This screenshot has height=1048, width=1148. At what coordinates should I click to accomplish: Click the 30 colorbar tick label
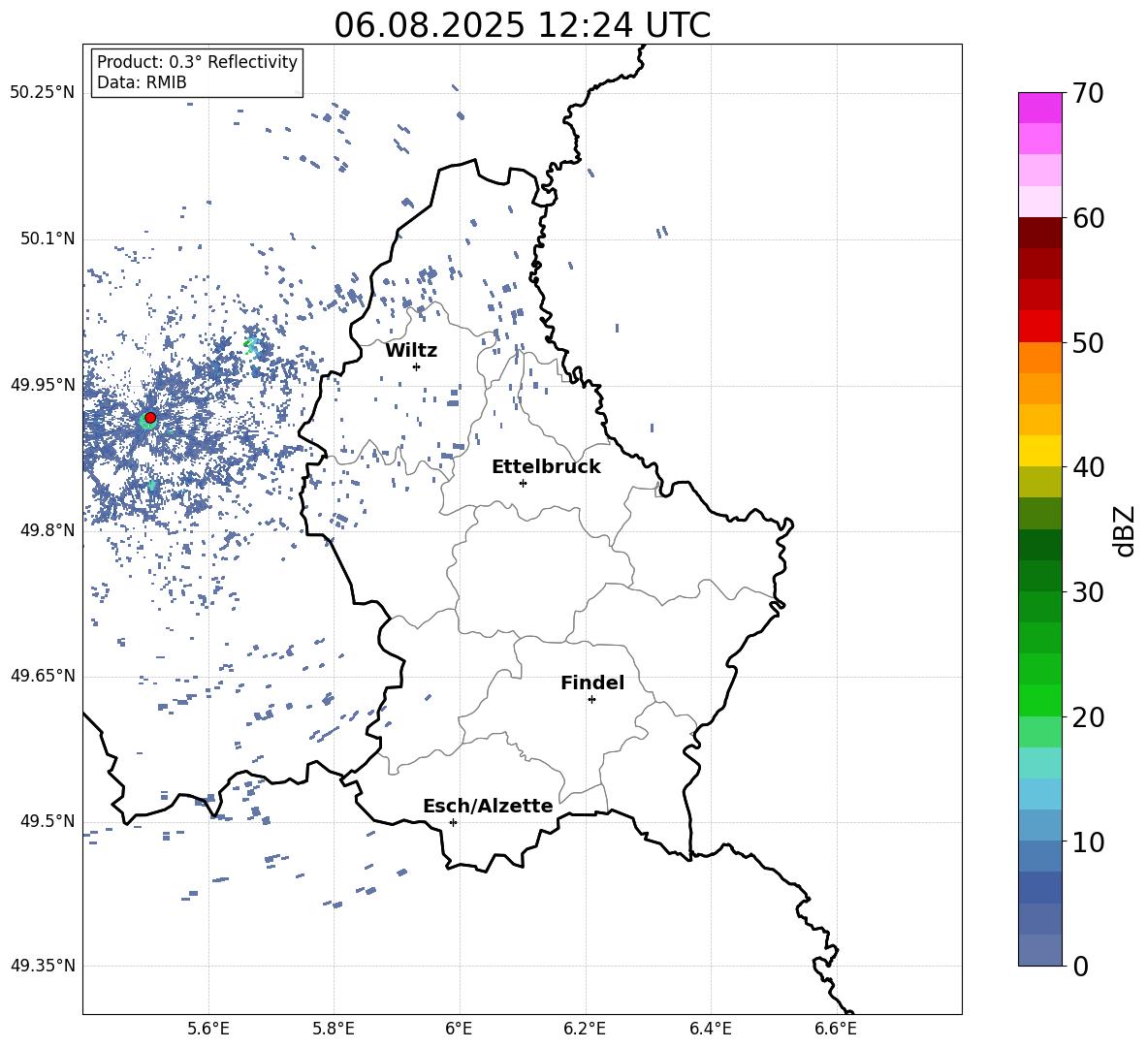1088,592
